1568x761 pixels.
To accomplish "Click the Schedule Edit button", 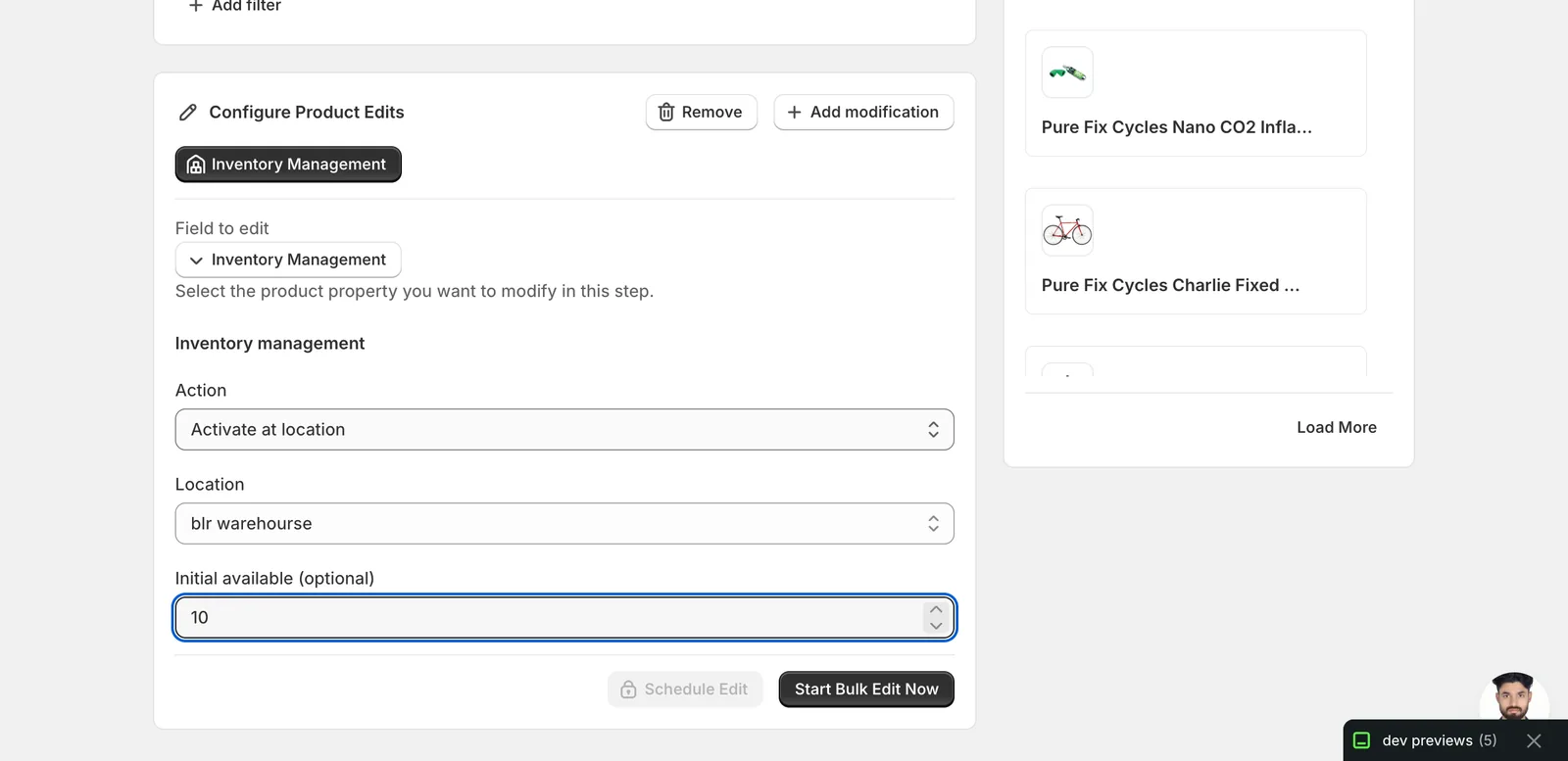I will pos(685,690).
